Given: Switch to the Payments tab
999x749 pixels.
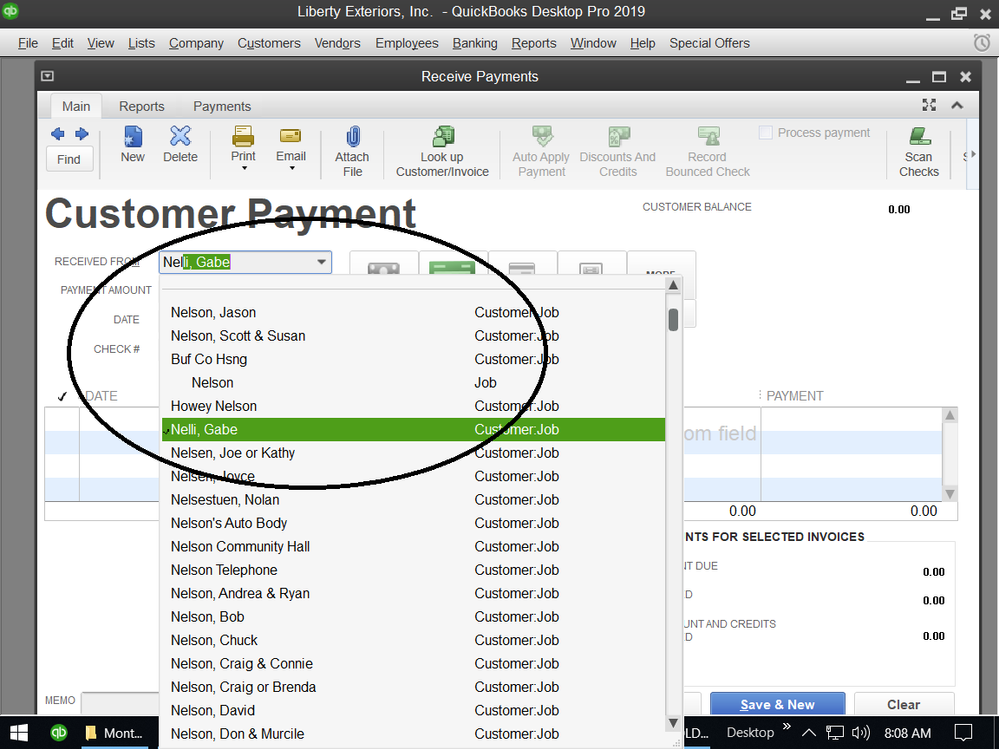Looking at the screenshot, I should 222,106.
